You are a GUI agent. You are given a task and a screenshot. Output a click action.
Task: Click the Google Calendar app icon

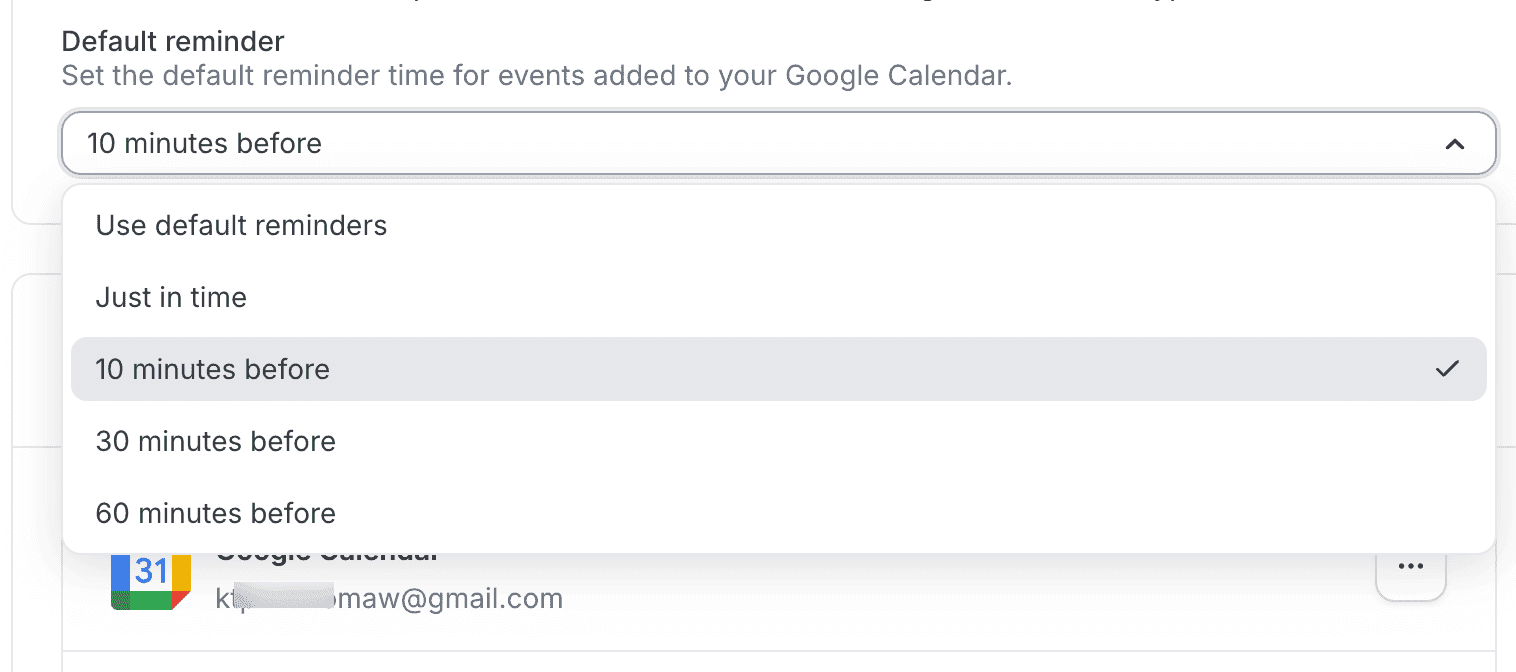click(150, 580)
